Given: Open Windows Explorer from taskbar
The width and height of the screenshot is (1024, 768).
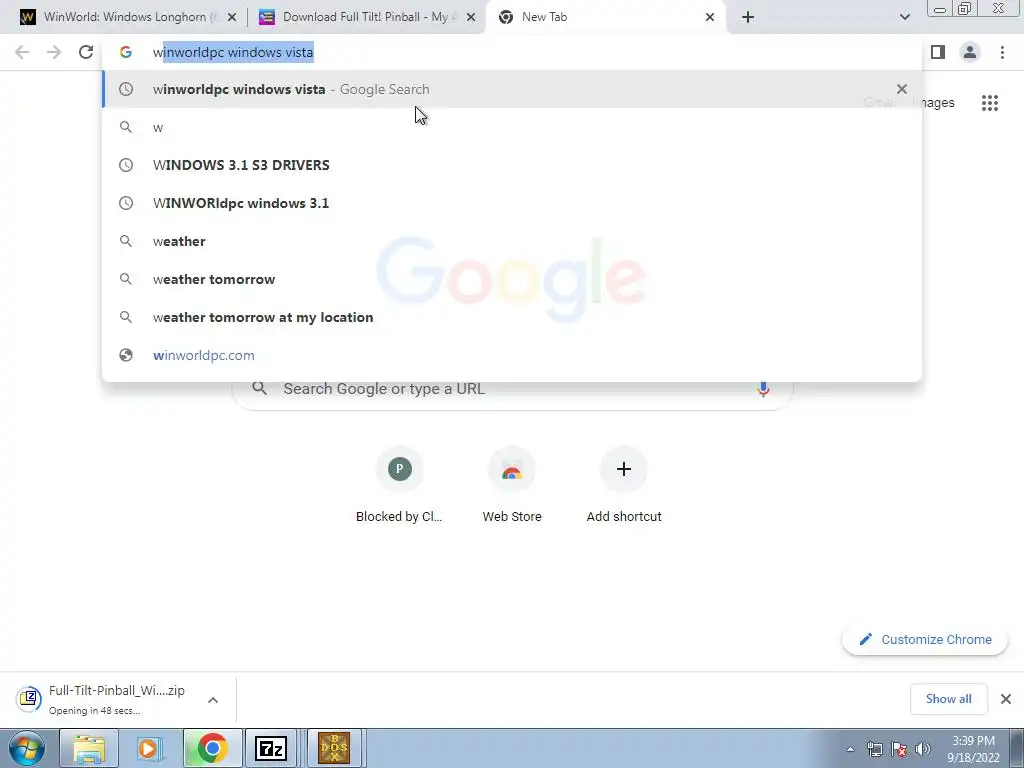Looking at the screenshot, I should point(89,748).
